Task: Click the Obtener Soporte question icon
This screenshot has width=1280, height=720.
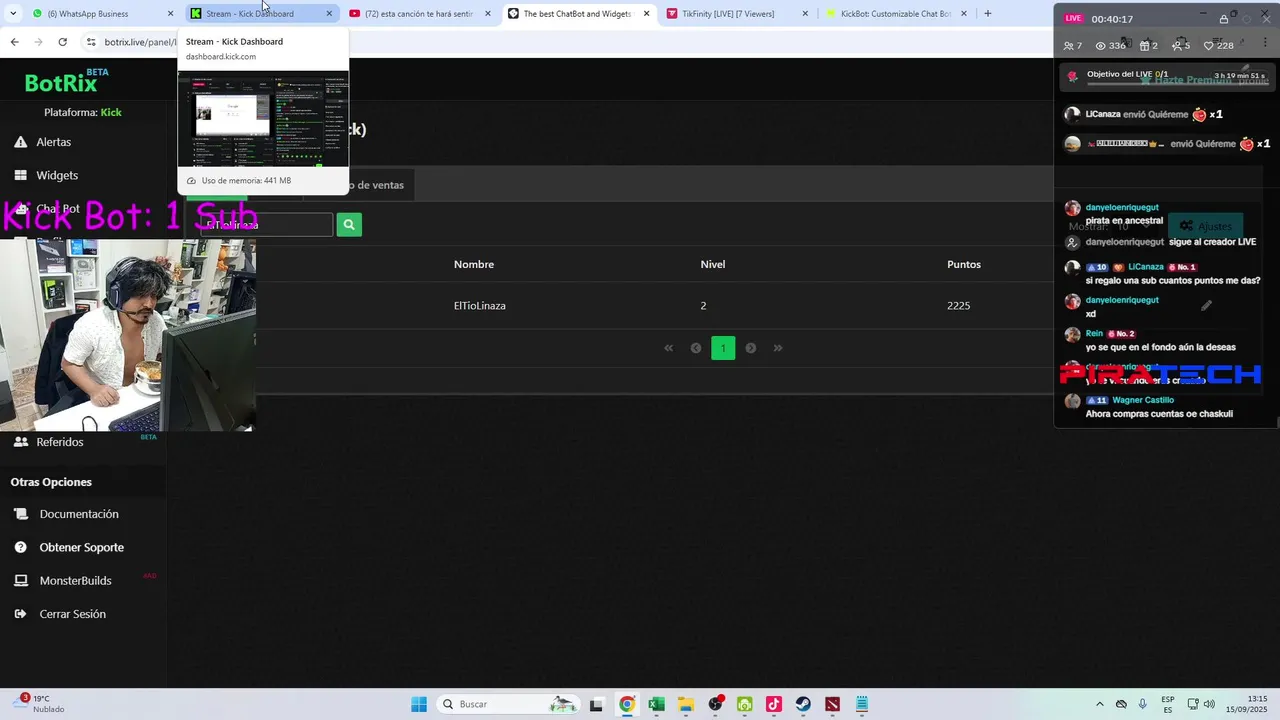Action: 21,547
